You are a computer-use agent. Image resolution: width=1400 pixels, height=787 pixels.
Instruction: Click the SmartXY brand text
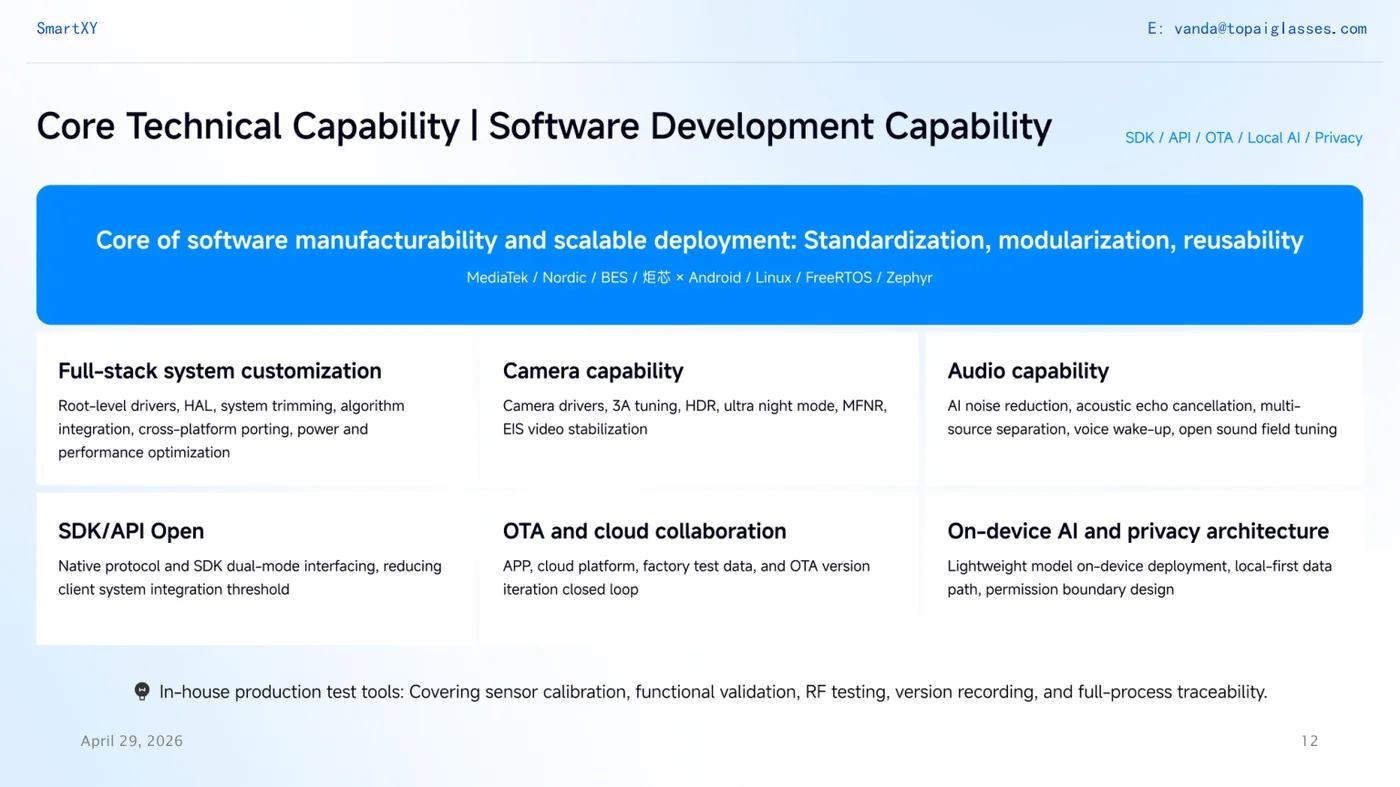point(67,28)
